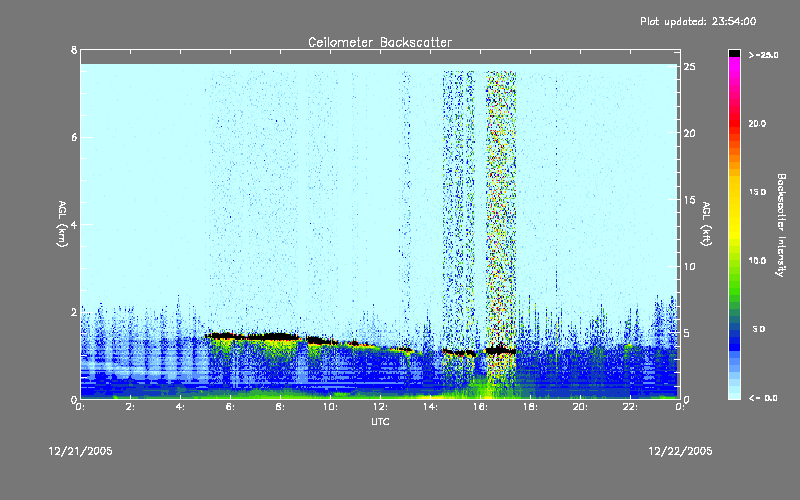Pick the red band of the colorbar
This screenshot has width=800, height=500.
pyautogui.click(x=734, y=122)
